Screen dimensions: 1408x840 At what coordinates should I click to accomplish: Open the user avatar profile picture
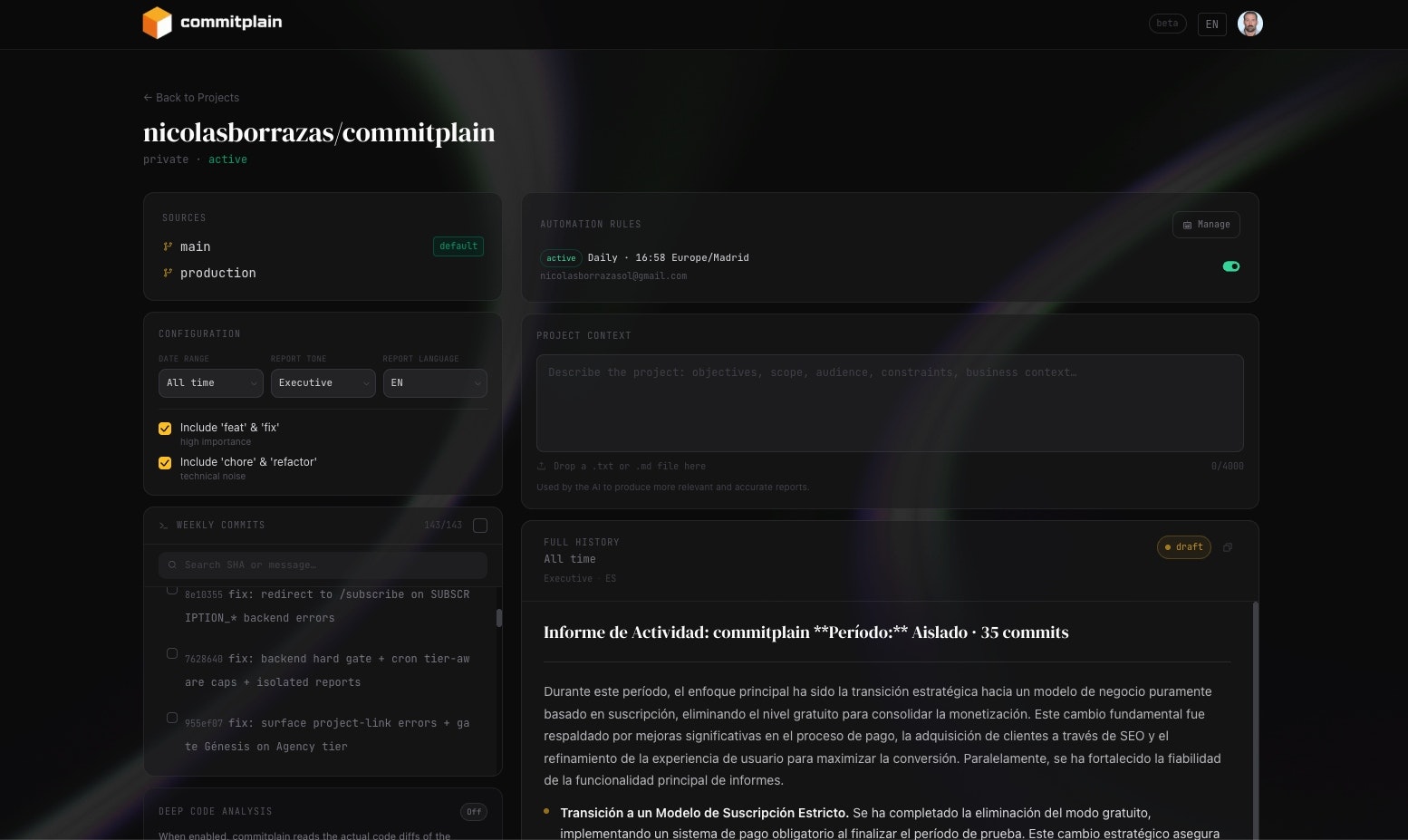pyautogui.click(x=1250, y=24)
